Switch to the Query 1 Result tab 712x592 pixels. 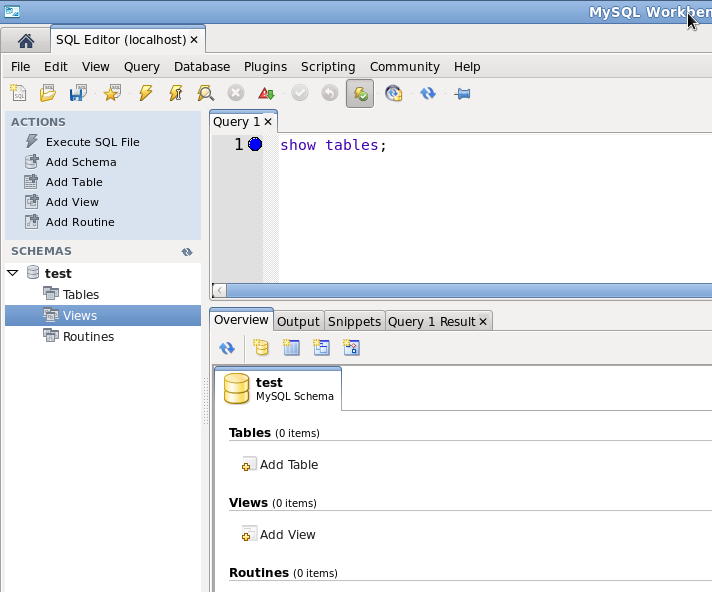[431, 321]
